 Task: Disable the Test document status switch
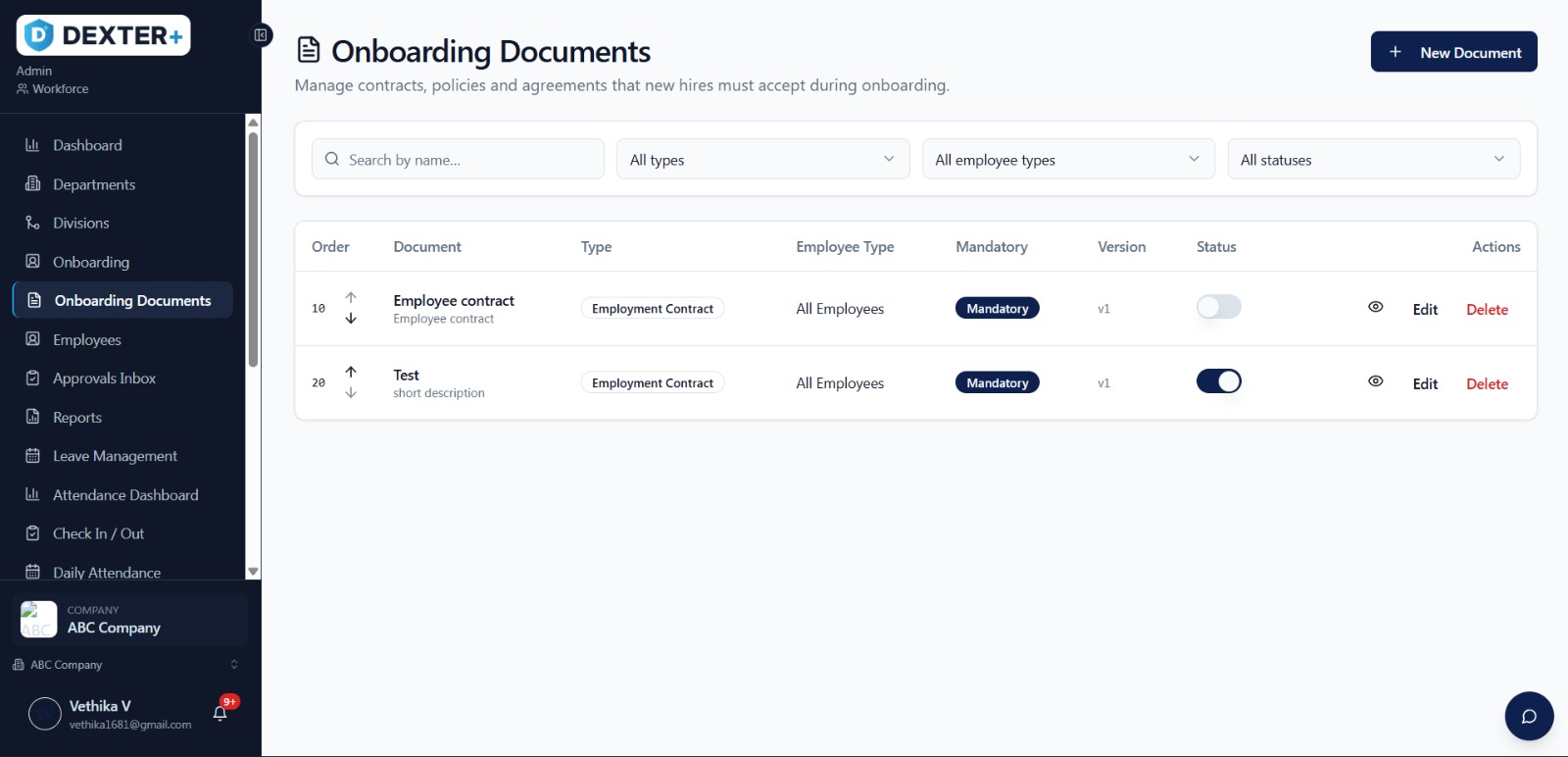pos(1219,381)
